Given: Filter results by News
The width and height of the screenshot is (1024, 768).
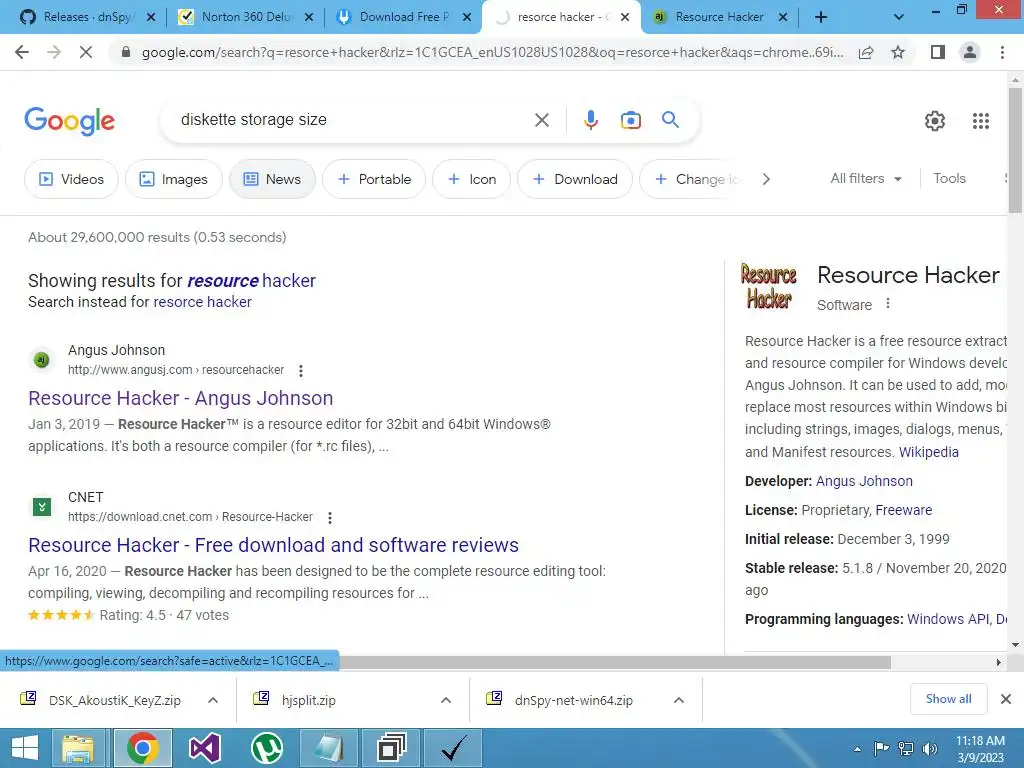Looking at the screenshot, I should [272, 179].
